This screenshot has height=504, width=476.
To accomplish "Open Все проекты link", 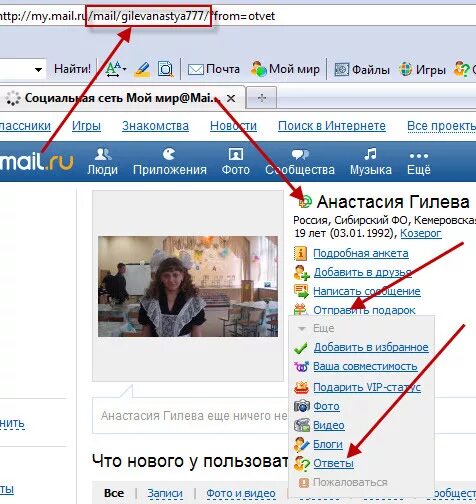I will (441, 126).
